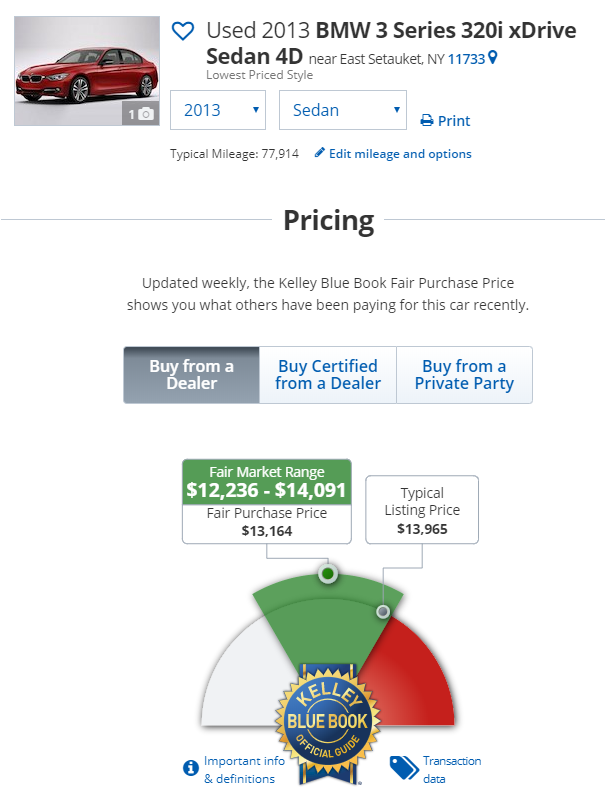The height and width of the screenshot is (792, 605).
Task: Click the transaction data tag icon
Action: (403, 767)
